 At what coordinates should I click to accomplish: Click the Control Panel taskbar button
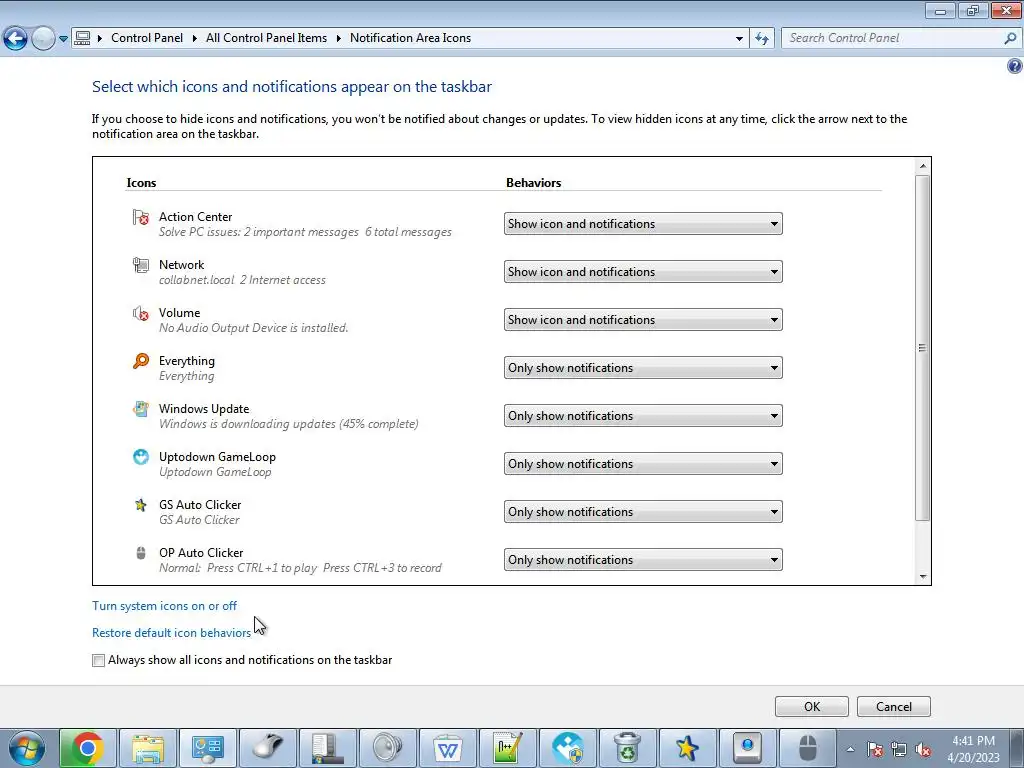coord(208,748)
